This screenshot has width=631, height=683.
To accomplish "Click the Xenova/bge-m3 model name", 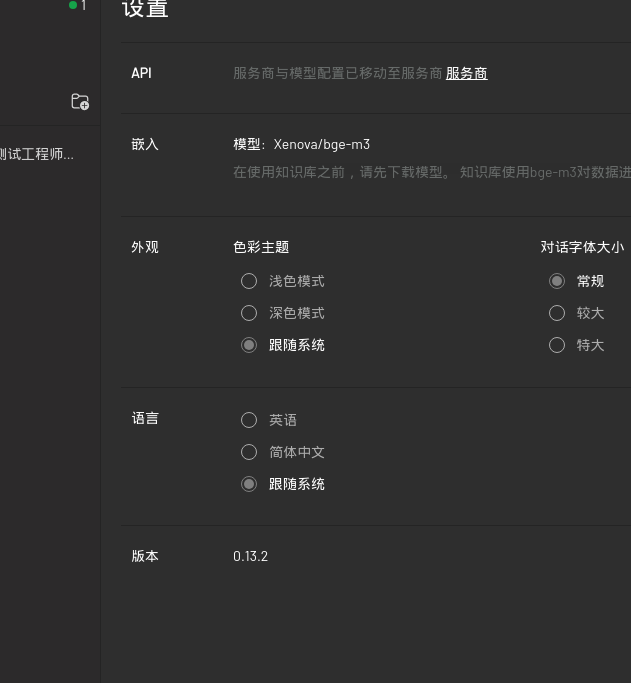I will 321,144.
